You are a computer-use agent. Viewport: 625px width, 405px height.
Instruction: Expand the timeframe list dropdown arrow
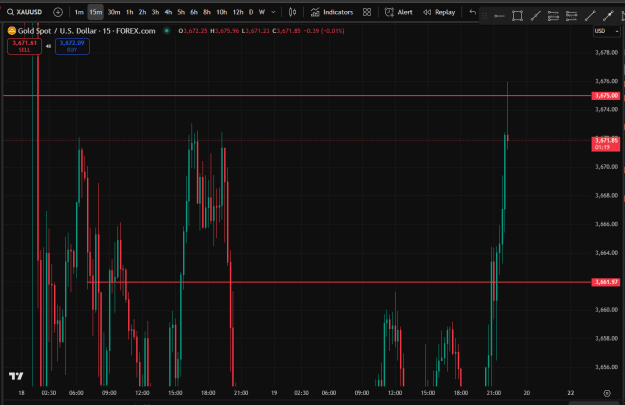click(273, 12)
